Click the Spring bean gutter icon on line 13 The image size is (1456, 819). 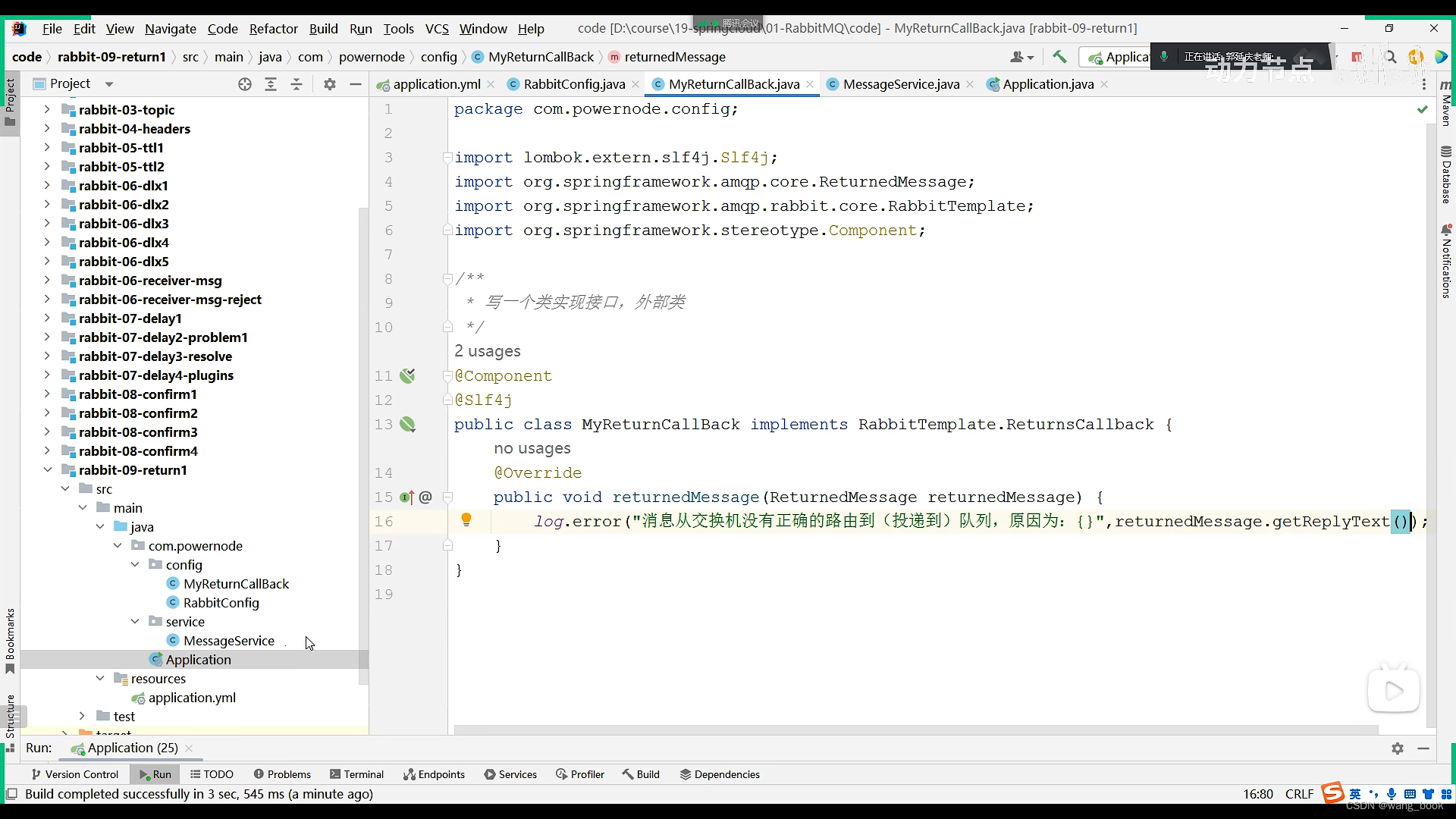408,425
